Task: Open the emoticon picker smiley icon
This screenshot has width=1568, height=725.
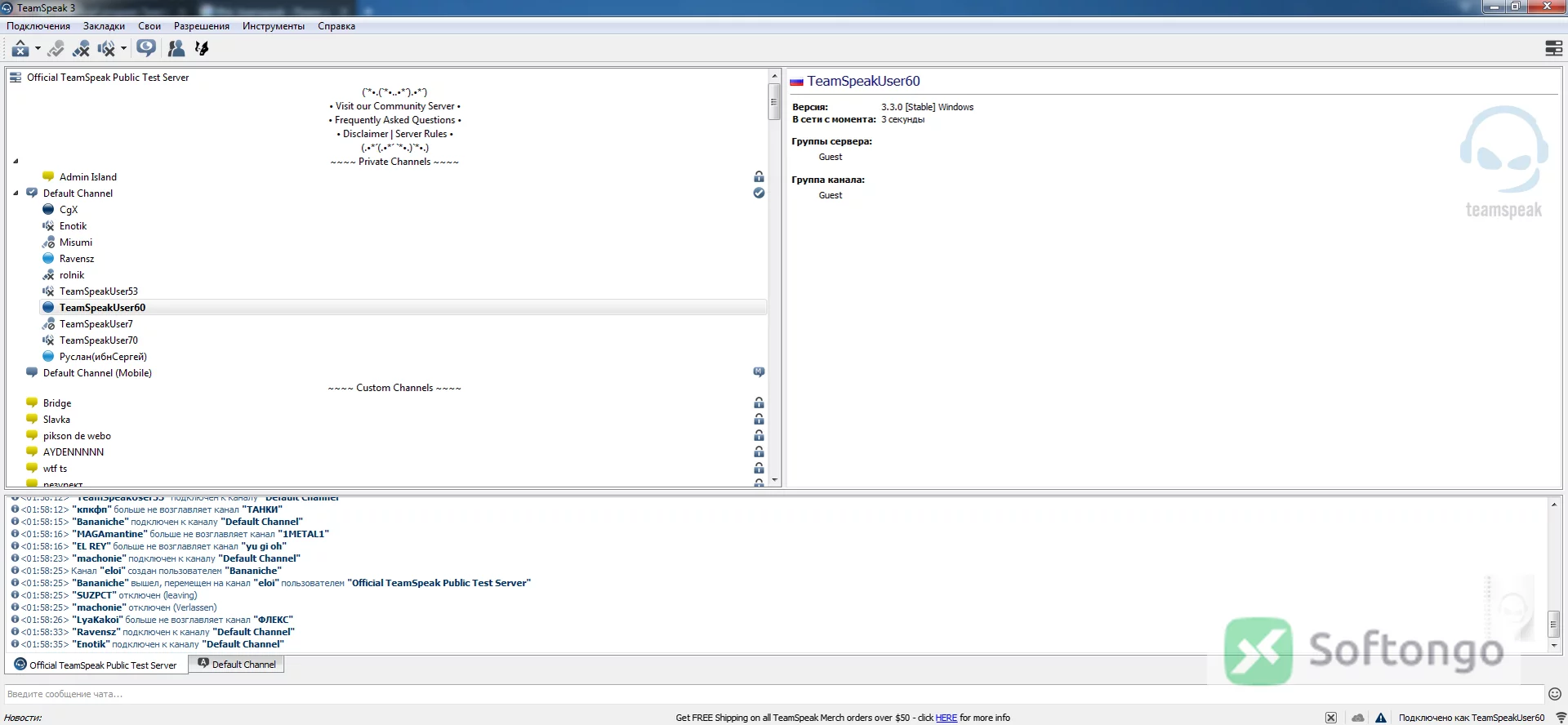Action: tap(1555, 694)
